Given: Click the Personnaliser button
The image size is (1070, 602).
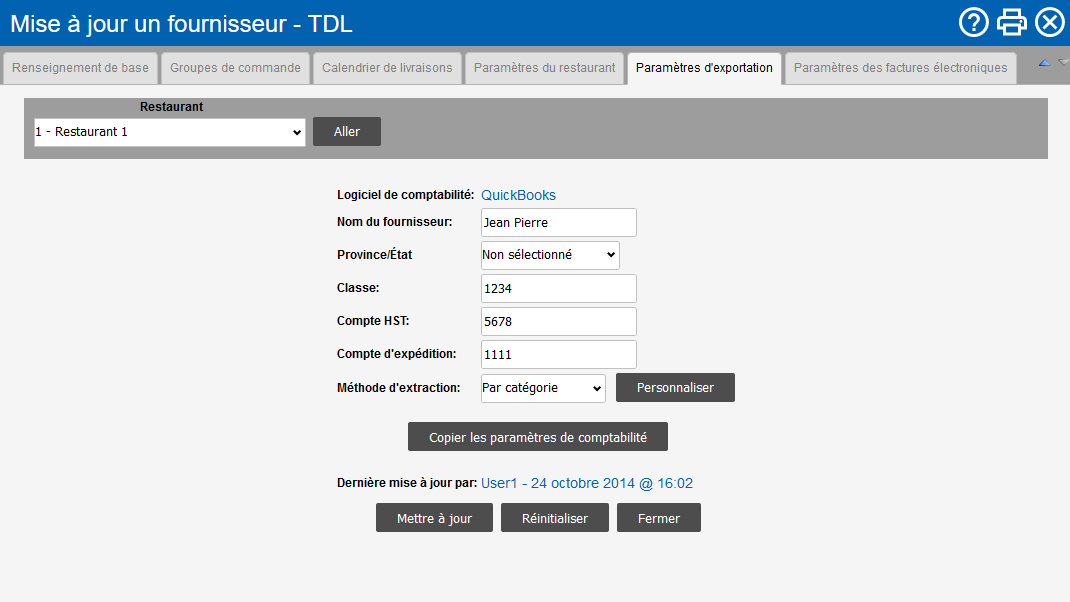Looking at the screenshot, I should tap(675, 388).
